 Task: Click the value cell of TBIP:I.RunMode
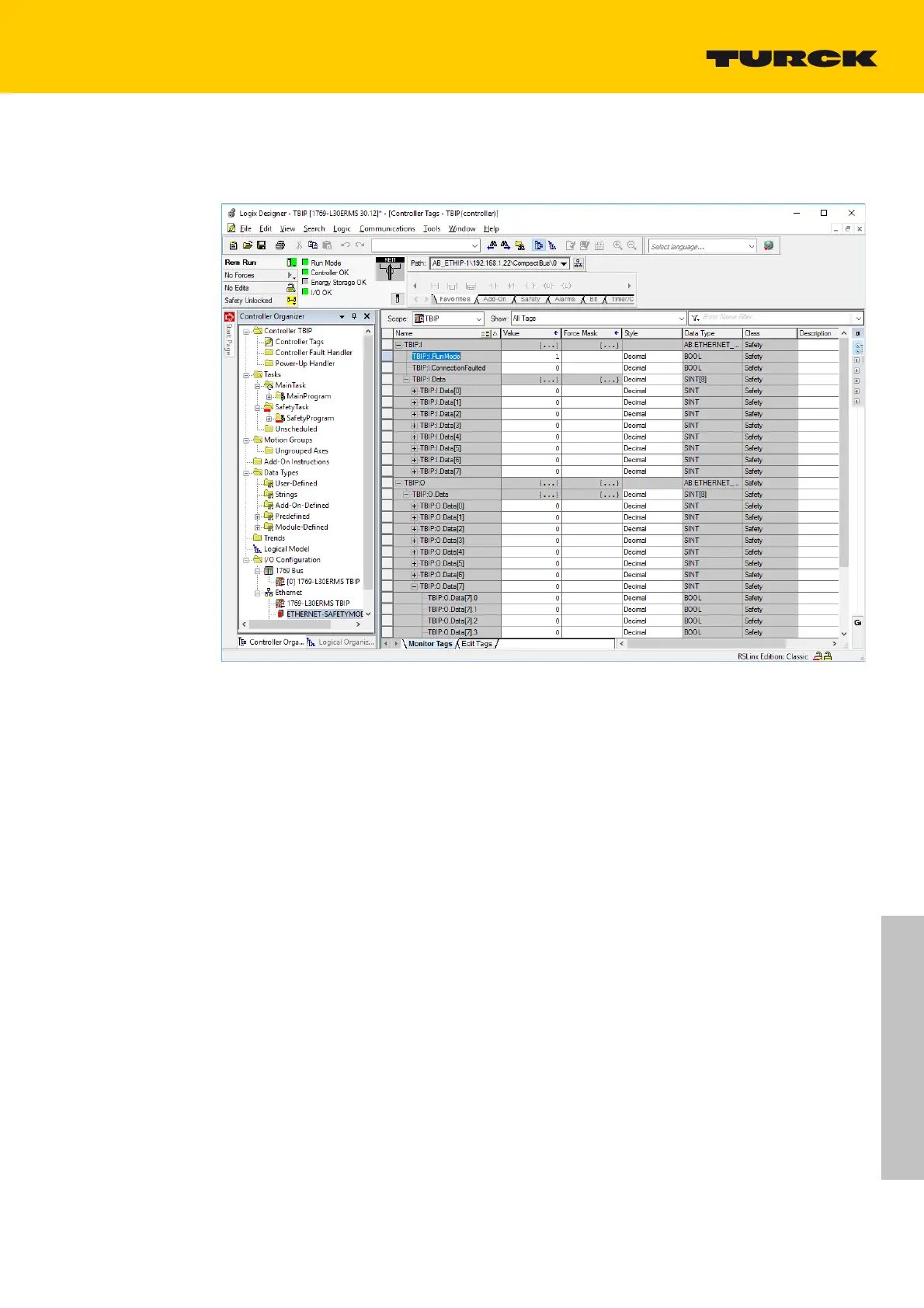click(531, 357)
